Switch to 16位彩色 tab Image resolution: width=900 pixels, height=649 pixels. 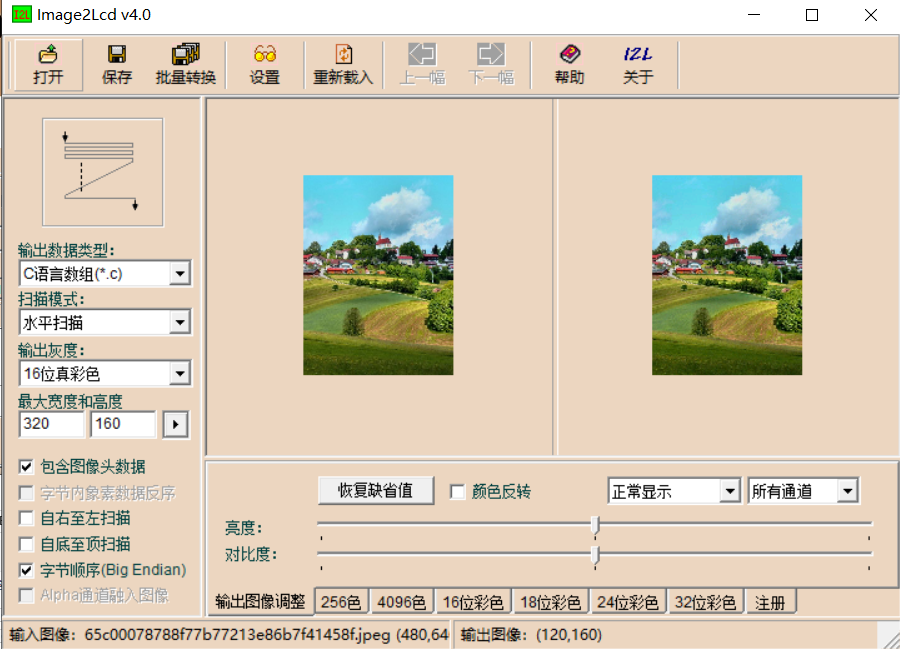pos(473,602)
